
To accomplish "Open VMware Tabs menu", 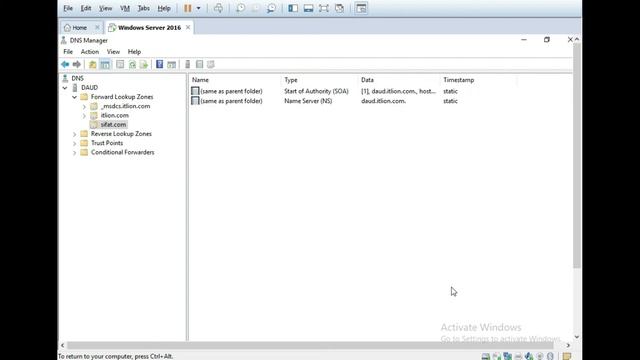I will [x=143, y=8].
